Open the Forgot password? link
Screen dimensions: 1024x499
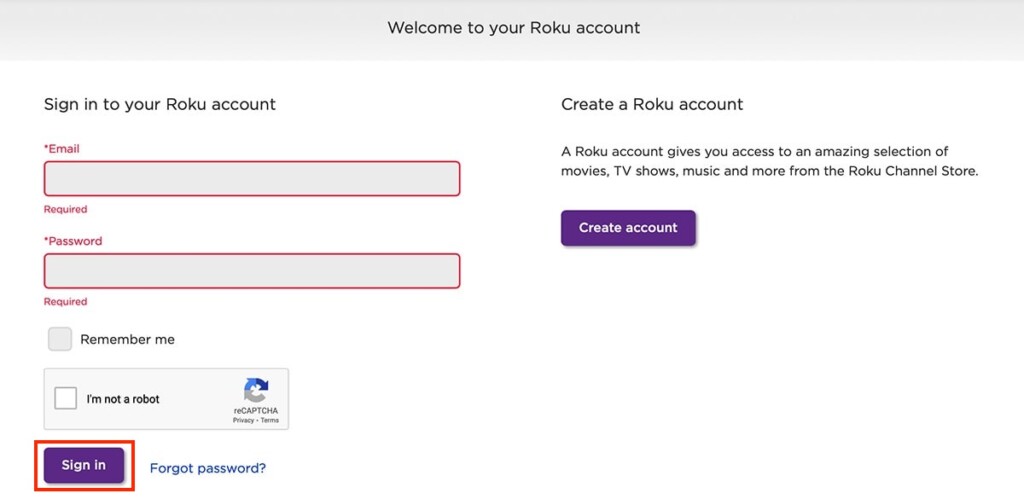coord(208,468)
